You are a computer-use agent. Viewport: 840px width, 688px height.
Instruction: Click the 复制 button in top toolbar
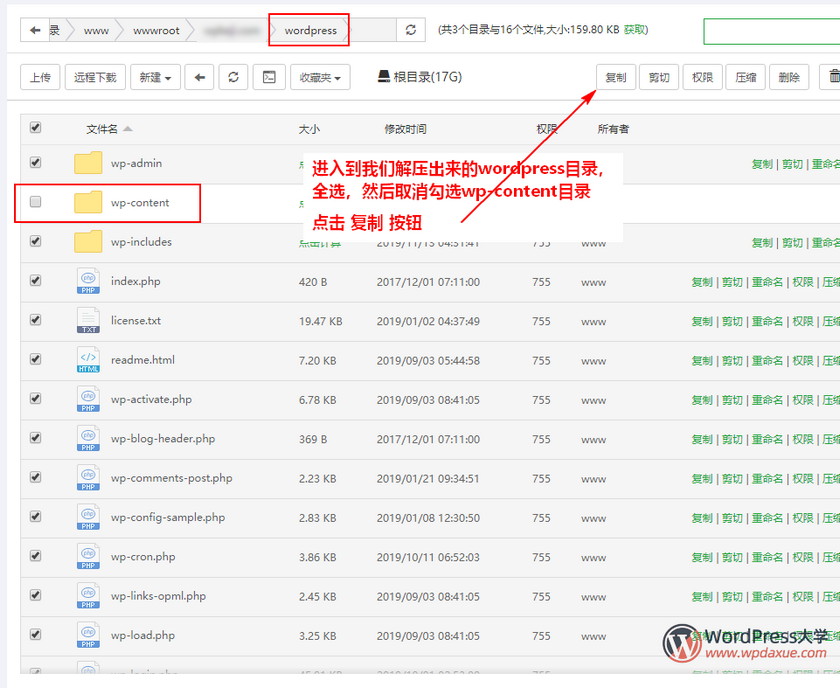click(x=616, y=78)
